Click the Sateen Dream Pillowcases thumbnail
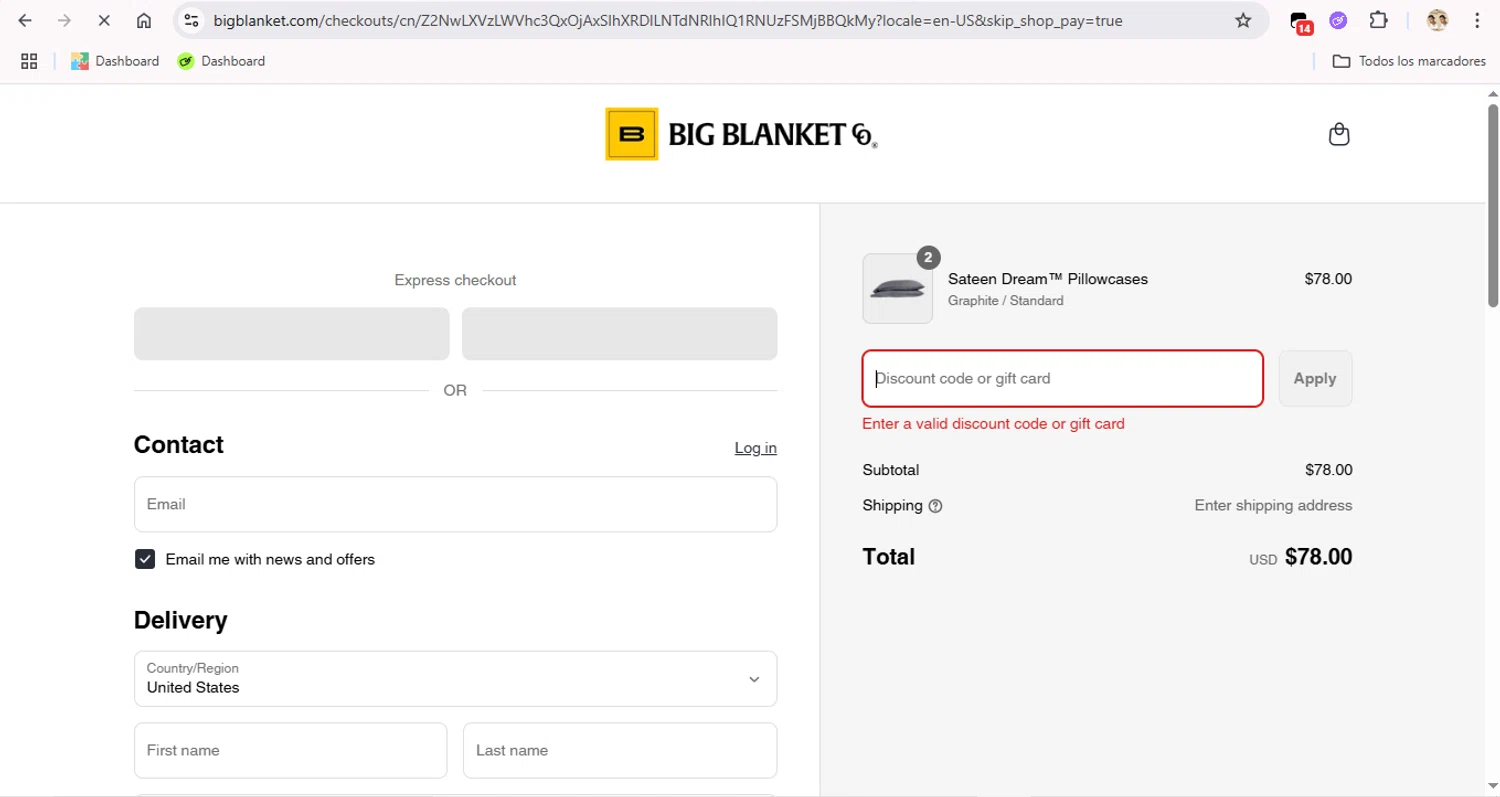1500x797 pixels. [x=897, y=289]
